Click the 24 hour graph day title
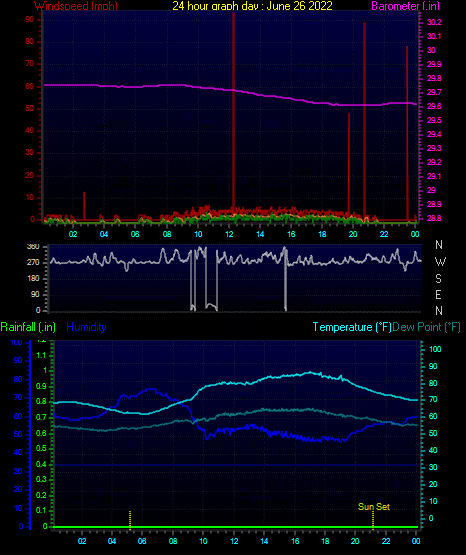 click(252, 6)
